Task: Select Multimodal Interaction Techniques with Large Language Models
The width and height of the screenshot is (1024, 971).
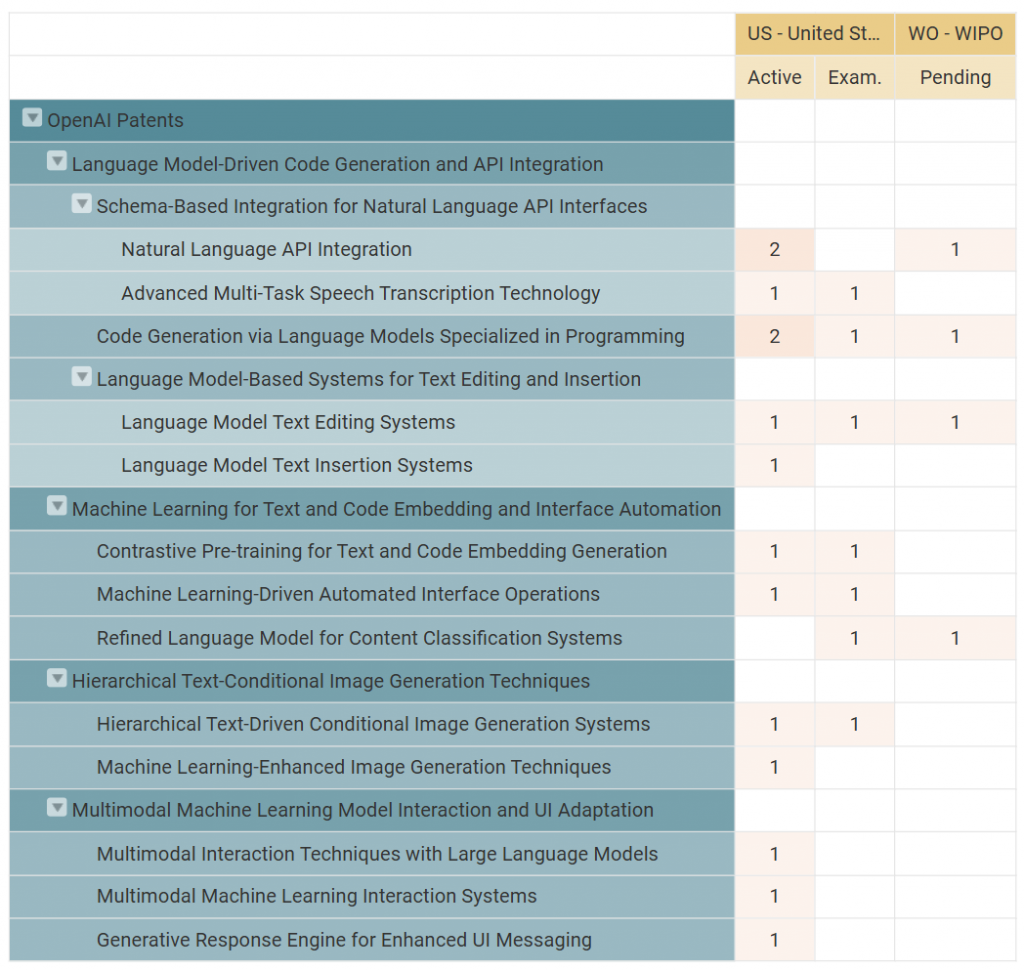Action: [372, 853]
